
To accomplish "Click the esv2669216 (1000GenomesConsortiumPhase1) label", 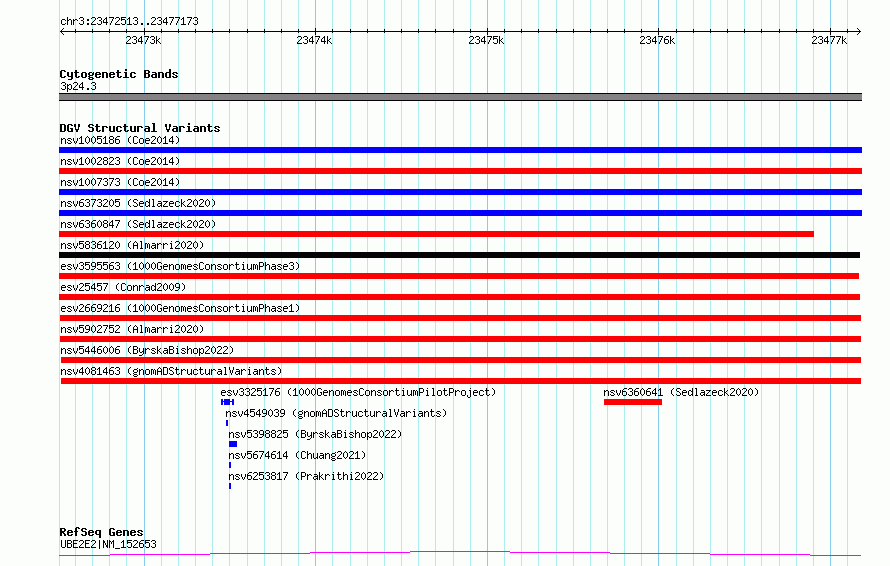I will click(180, 308).
